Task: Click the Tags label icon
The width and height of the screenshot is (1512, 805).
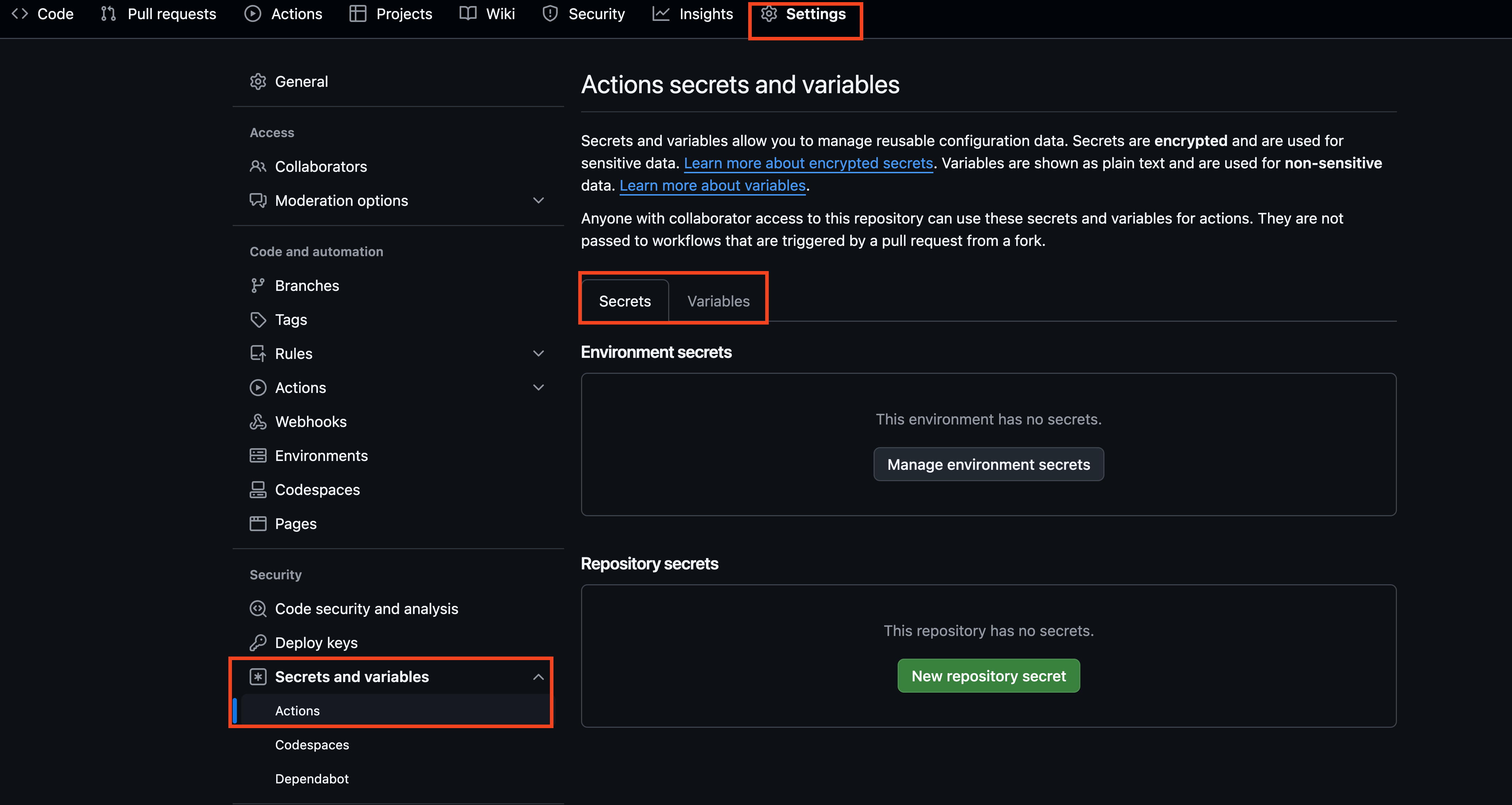Action: (x=258, y=320)
